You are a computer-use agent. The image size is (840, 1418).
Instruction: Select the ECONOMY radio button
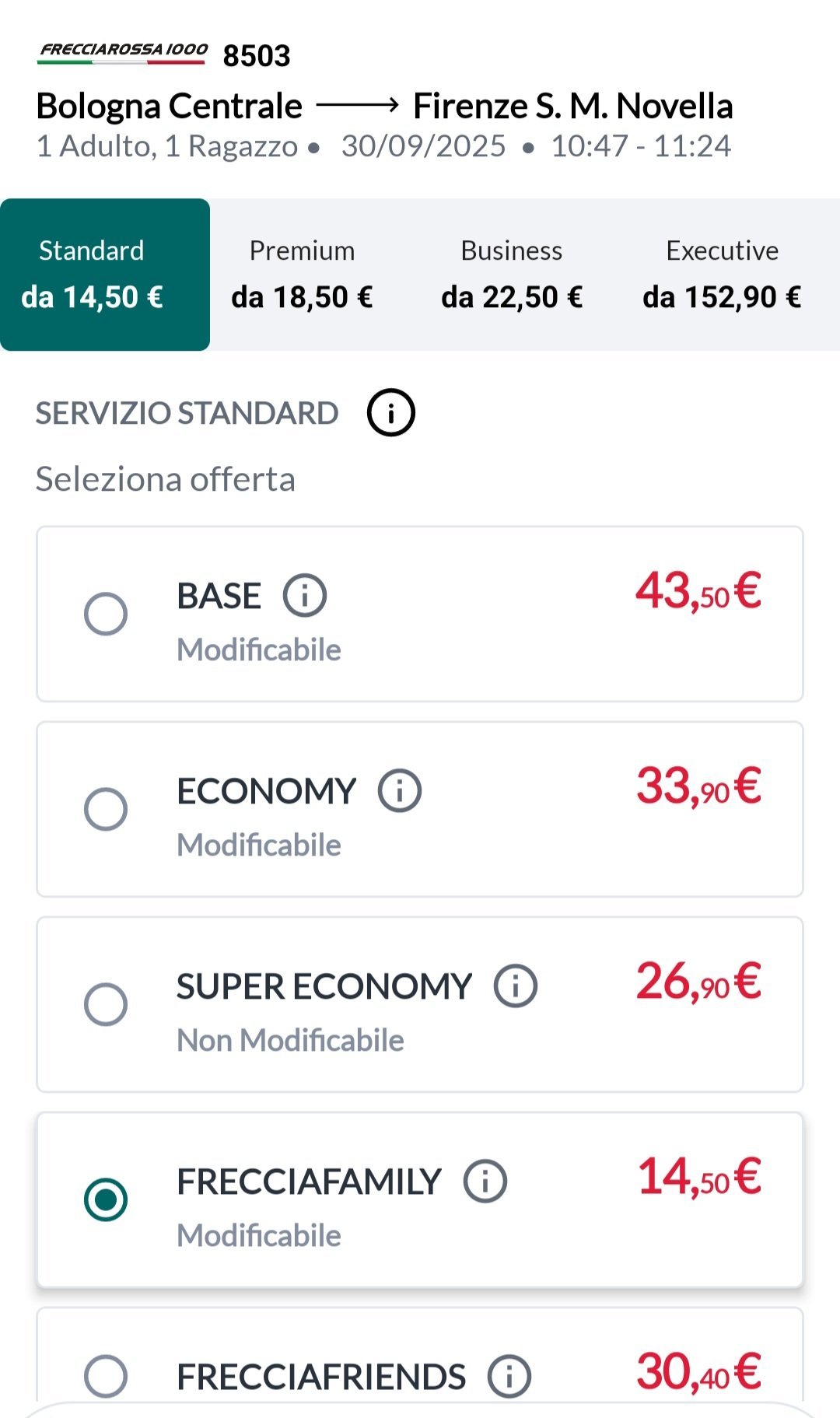coord(106,809)
